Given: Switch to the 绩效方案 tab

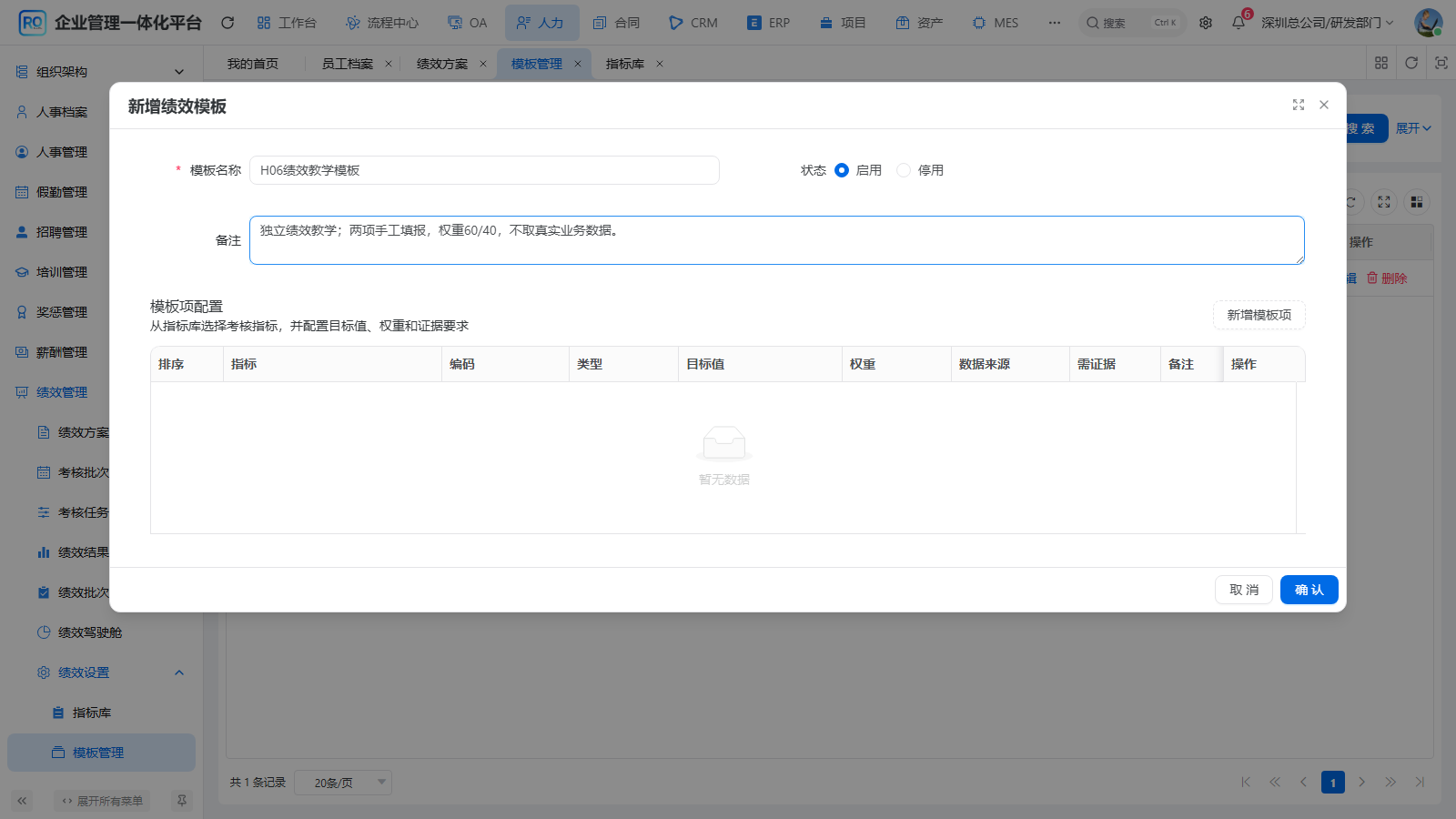Looking at the screenshot, I should tap(441, 64).
